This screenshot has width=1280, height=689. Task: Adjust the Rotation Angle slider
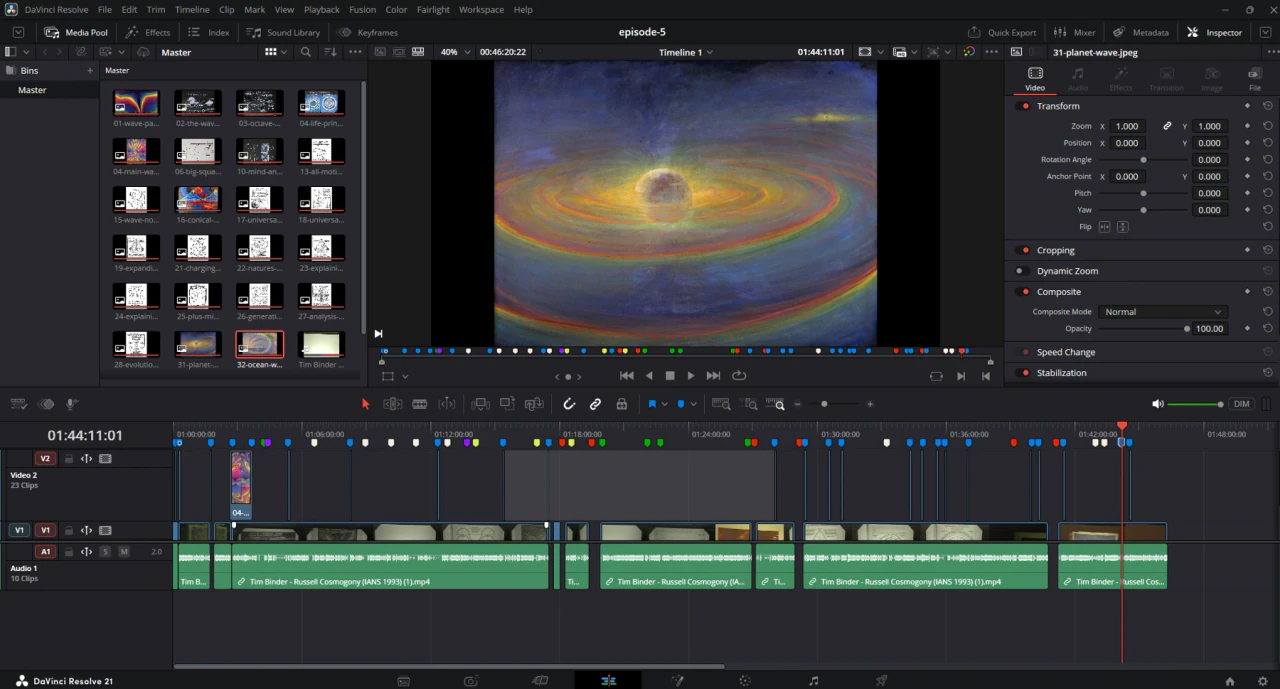pos(1143,160)
